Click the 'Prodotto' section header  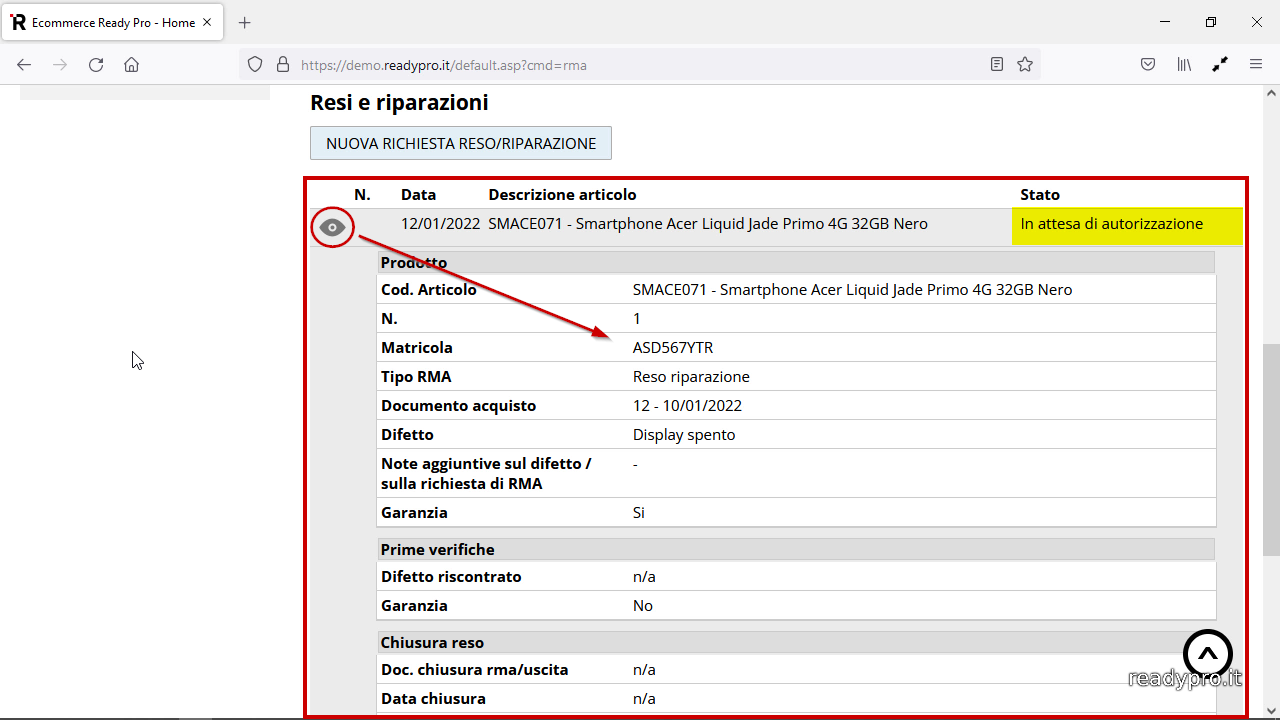(796, 262)
